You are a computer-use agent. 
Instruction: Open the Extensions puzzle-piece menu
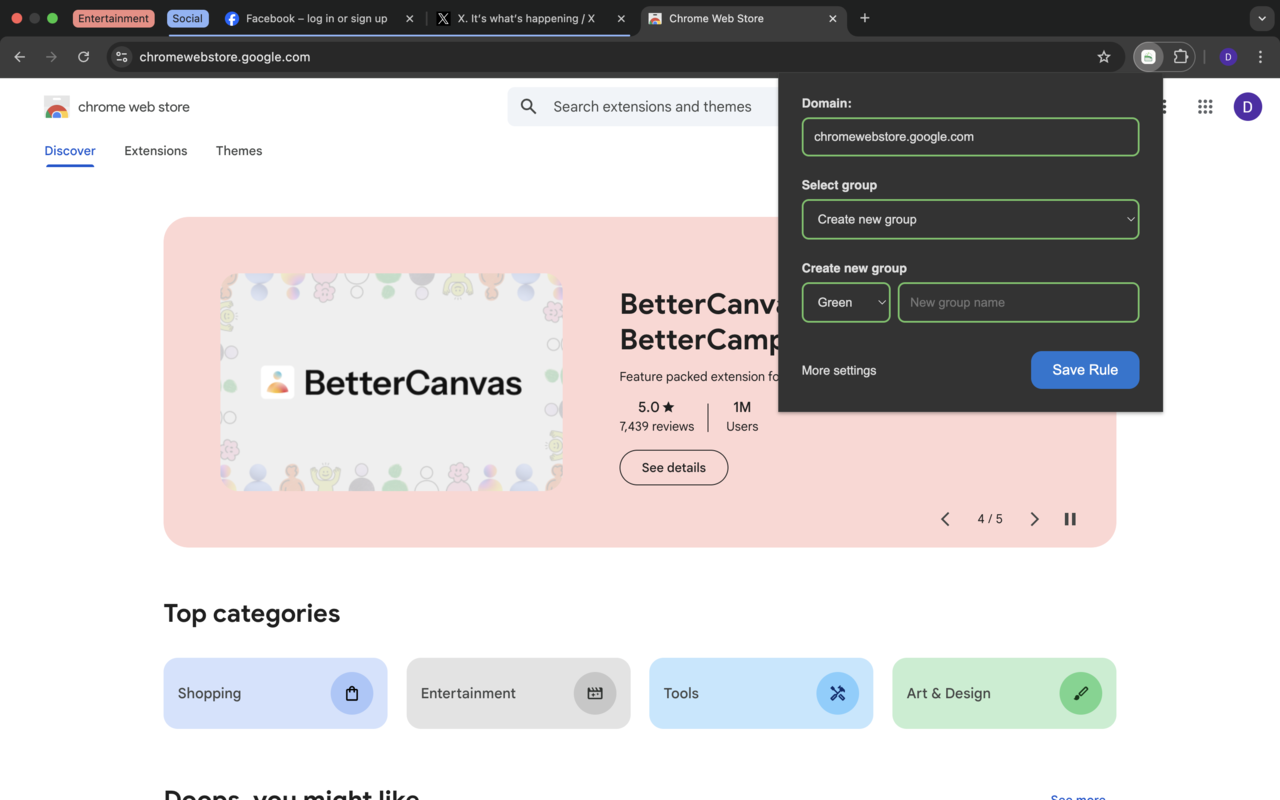1181,57
